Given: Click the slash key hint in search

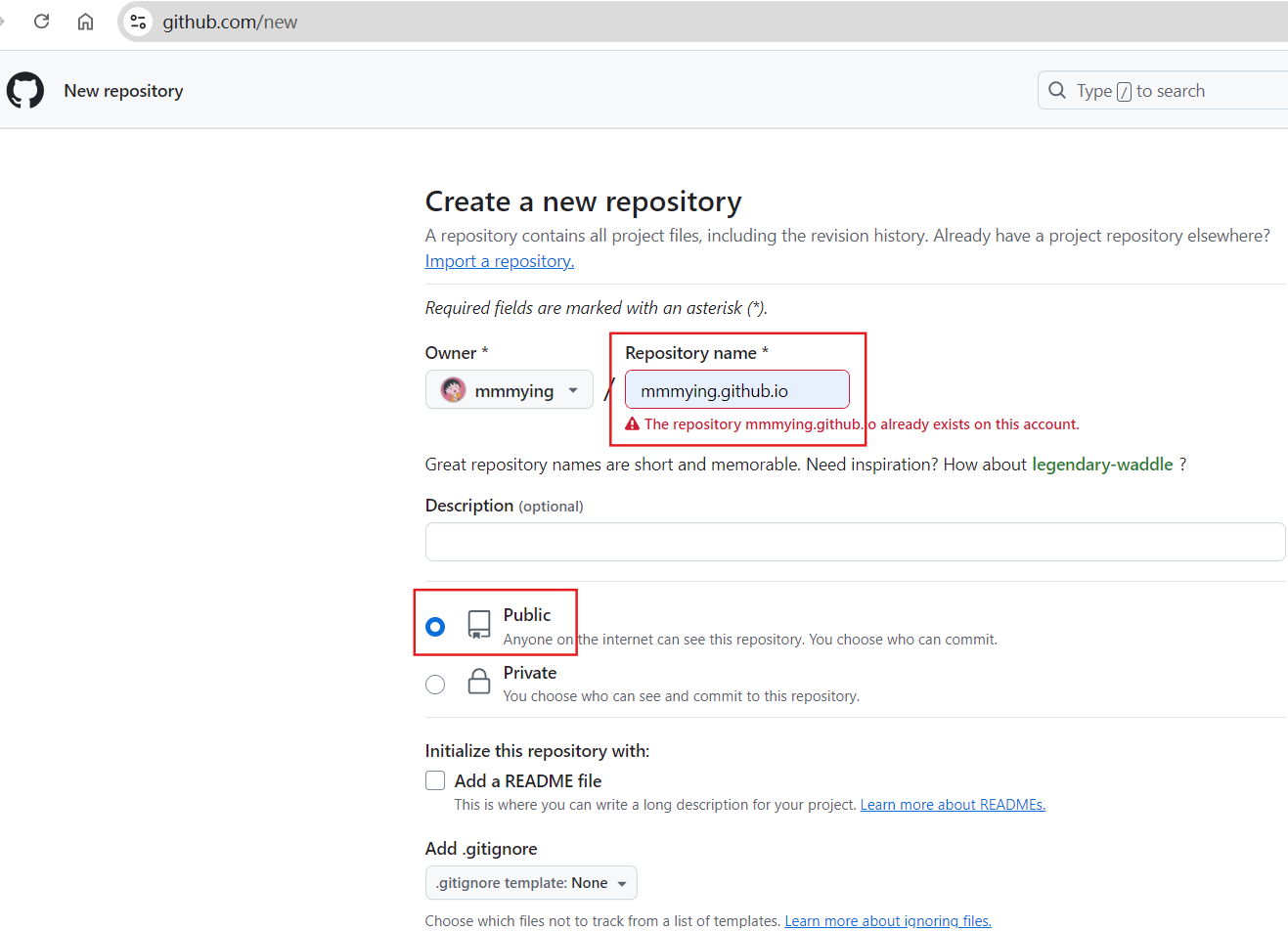Looking at the screenshot, I should [1124, 92].
